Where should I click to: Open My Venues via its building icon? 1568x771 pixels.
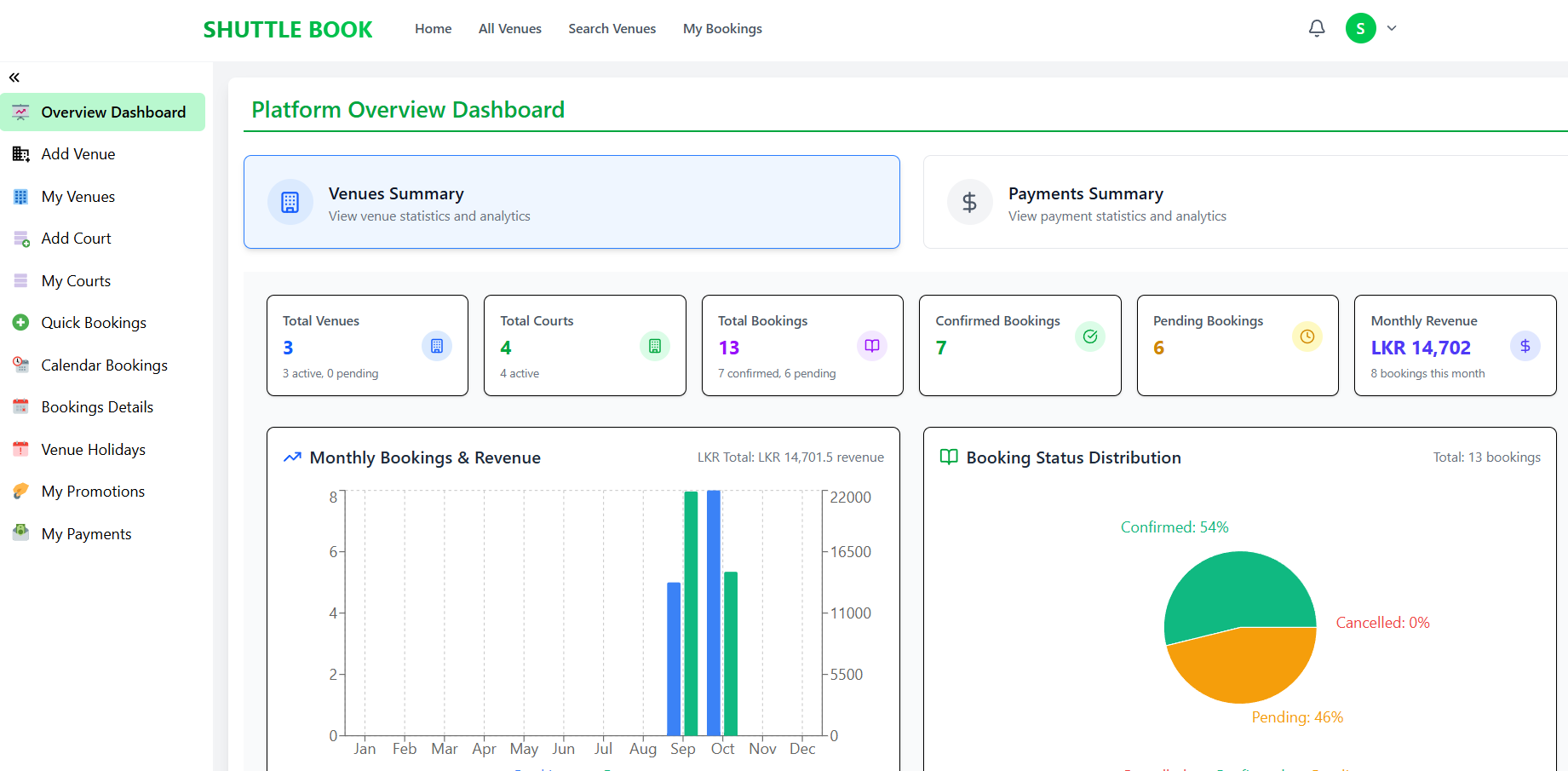click(20, 196)
